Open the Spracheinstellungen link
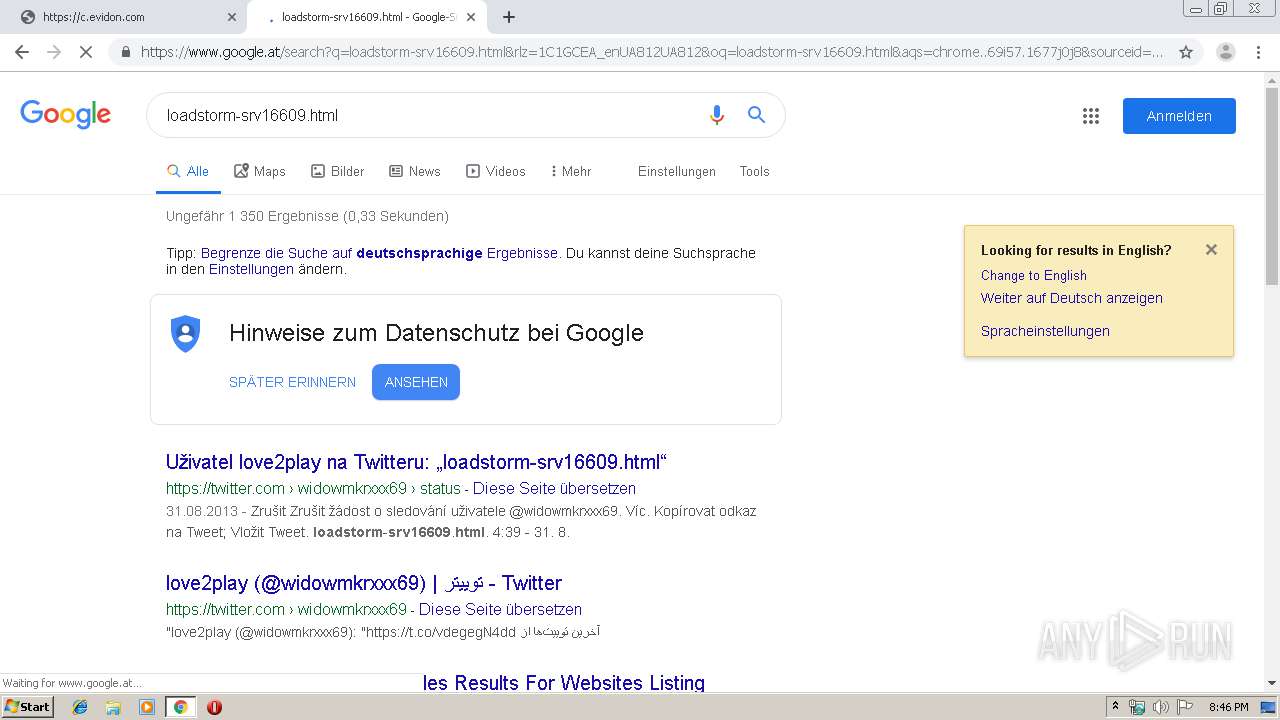 [x=1045, y=331]
